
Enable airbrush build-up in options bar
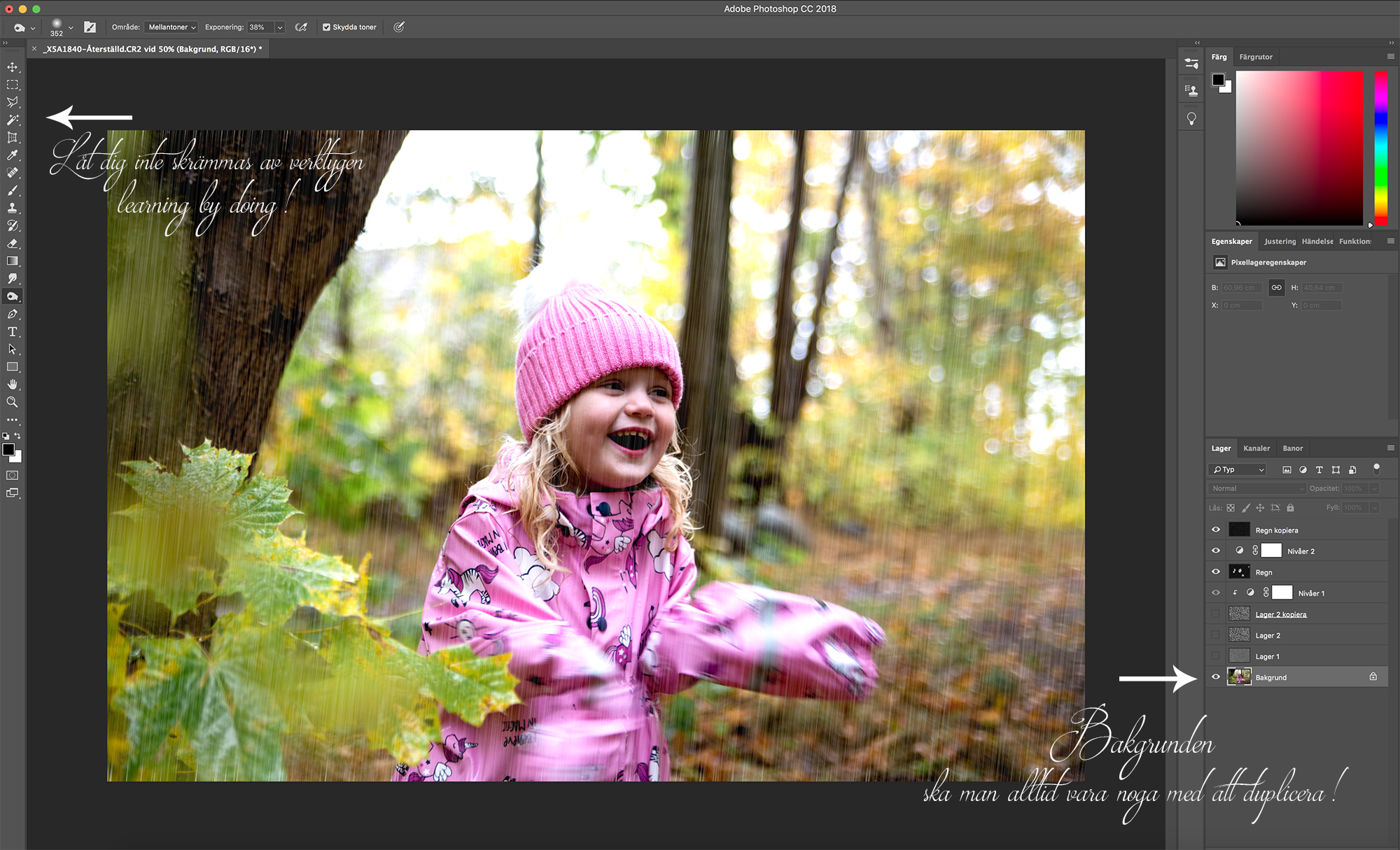tap(301, 27)
